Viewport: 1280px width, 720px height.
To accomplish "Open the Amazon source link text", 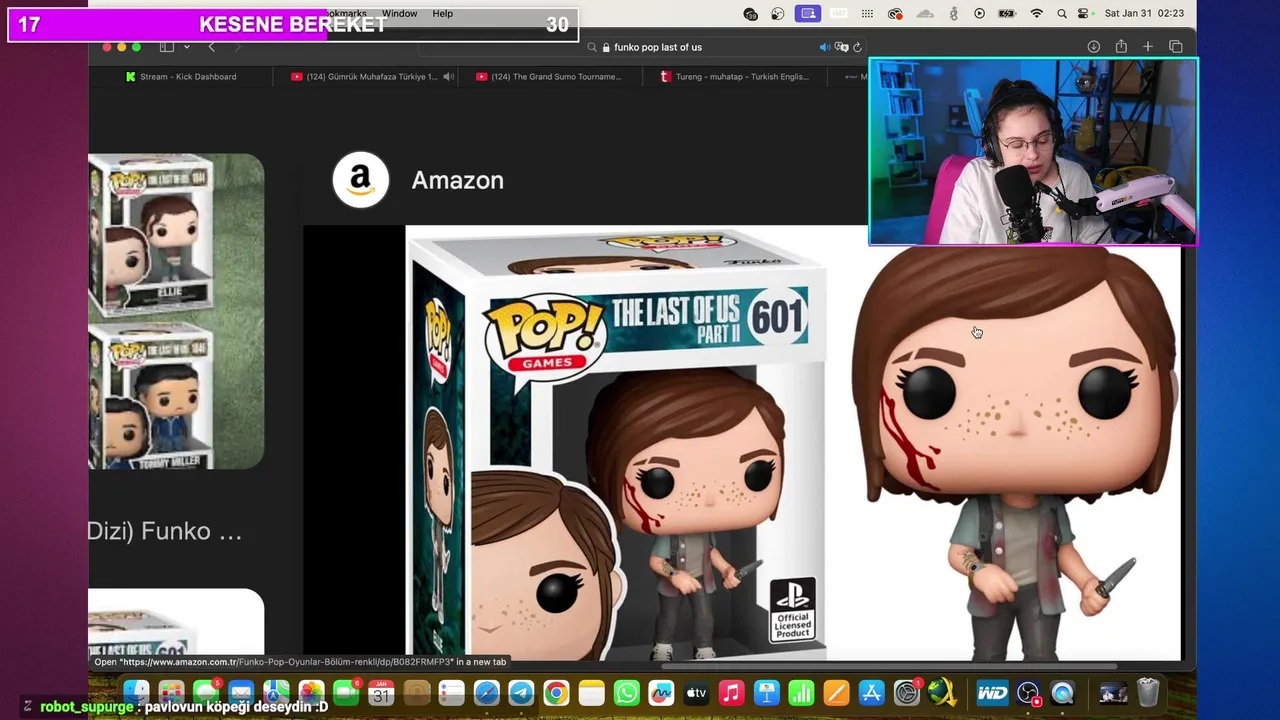I will [x=457, y=180].
